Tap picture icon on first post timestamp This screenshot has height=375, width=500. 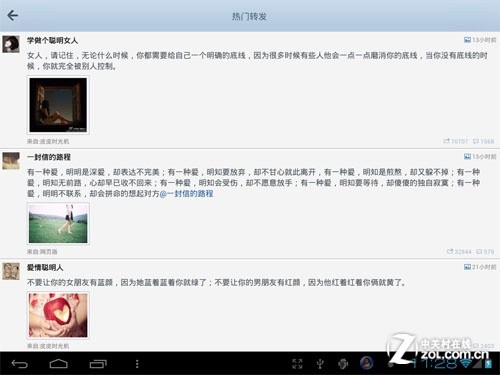coord(467,40)
